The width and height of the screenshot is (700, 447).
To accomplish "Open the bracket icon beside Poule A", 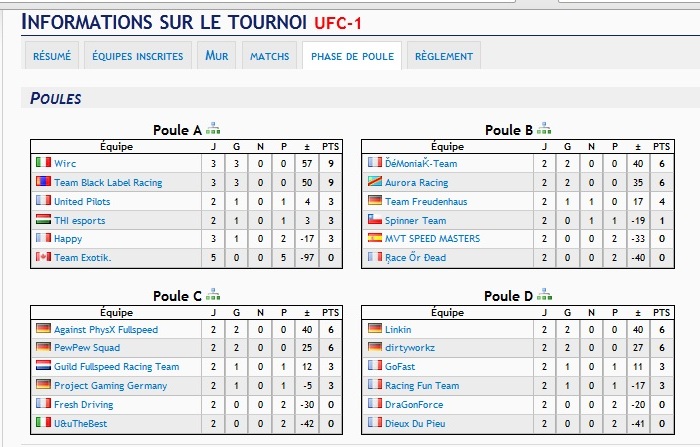I will [213, 129].
